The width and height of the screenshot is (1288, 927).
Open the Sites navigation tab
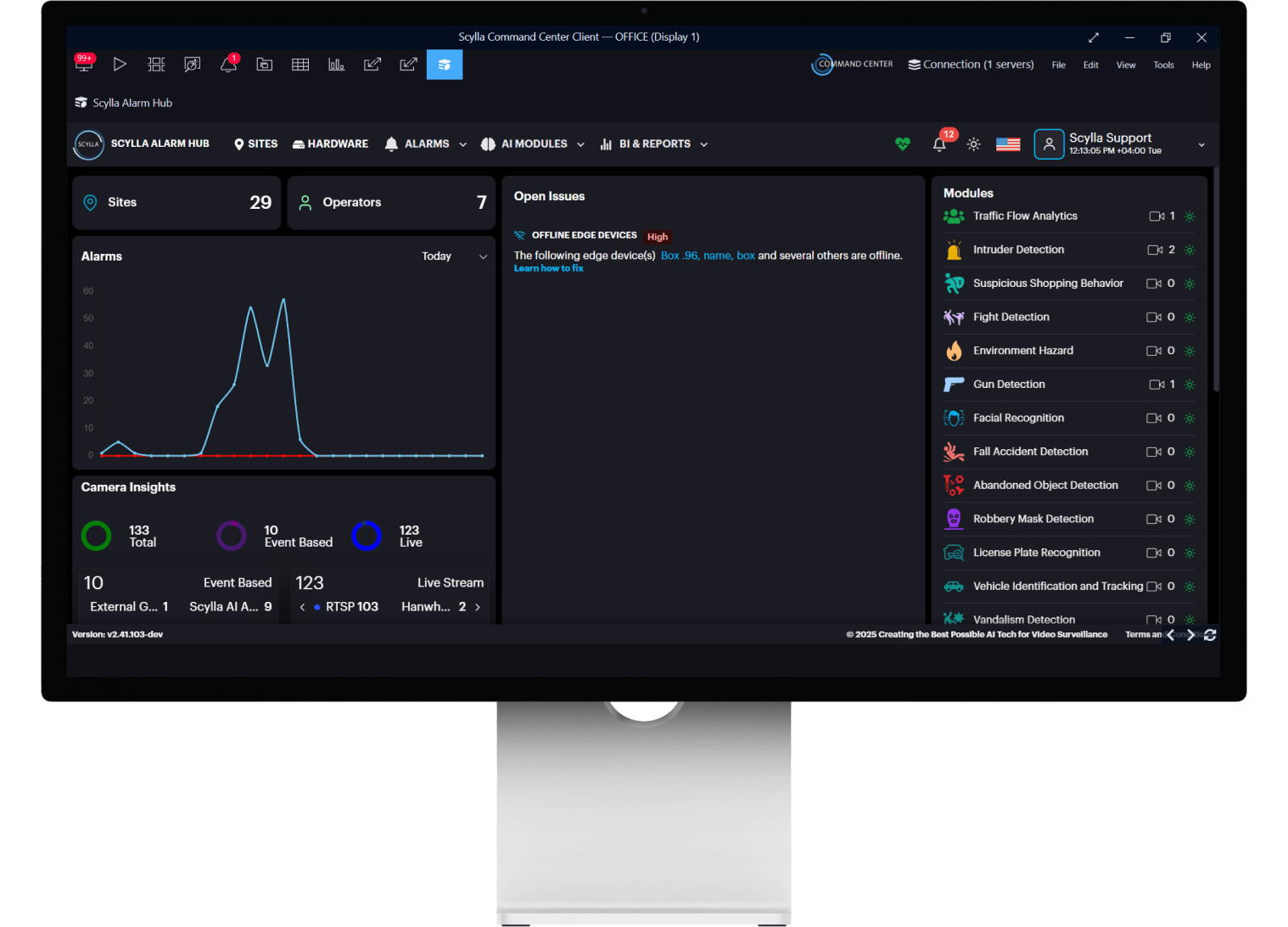tap(256, 144)
